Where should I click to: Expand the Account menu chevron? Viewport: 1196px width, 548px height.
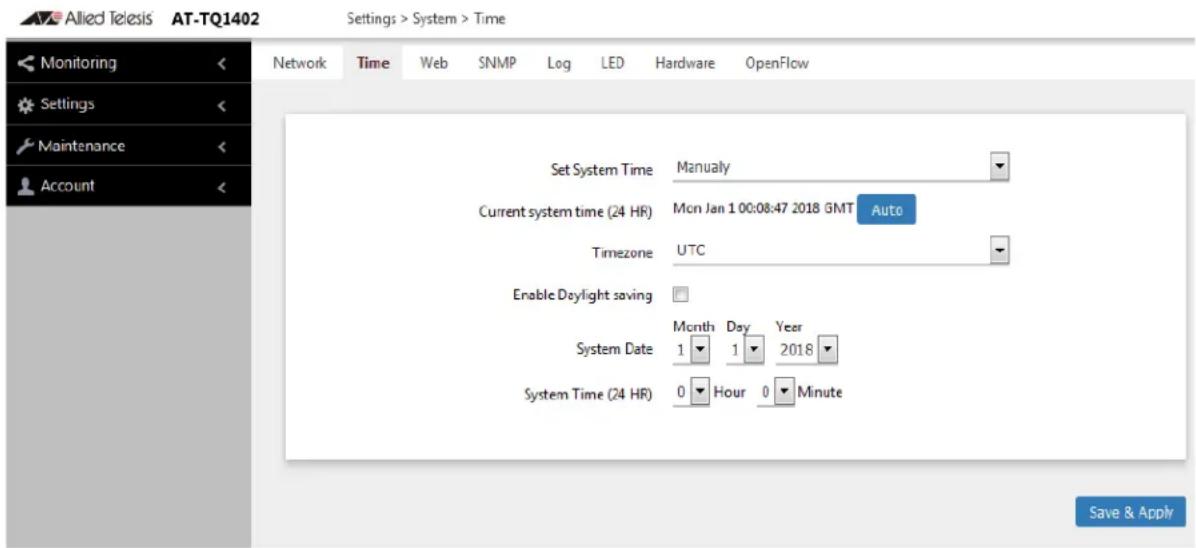(222, 187)
